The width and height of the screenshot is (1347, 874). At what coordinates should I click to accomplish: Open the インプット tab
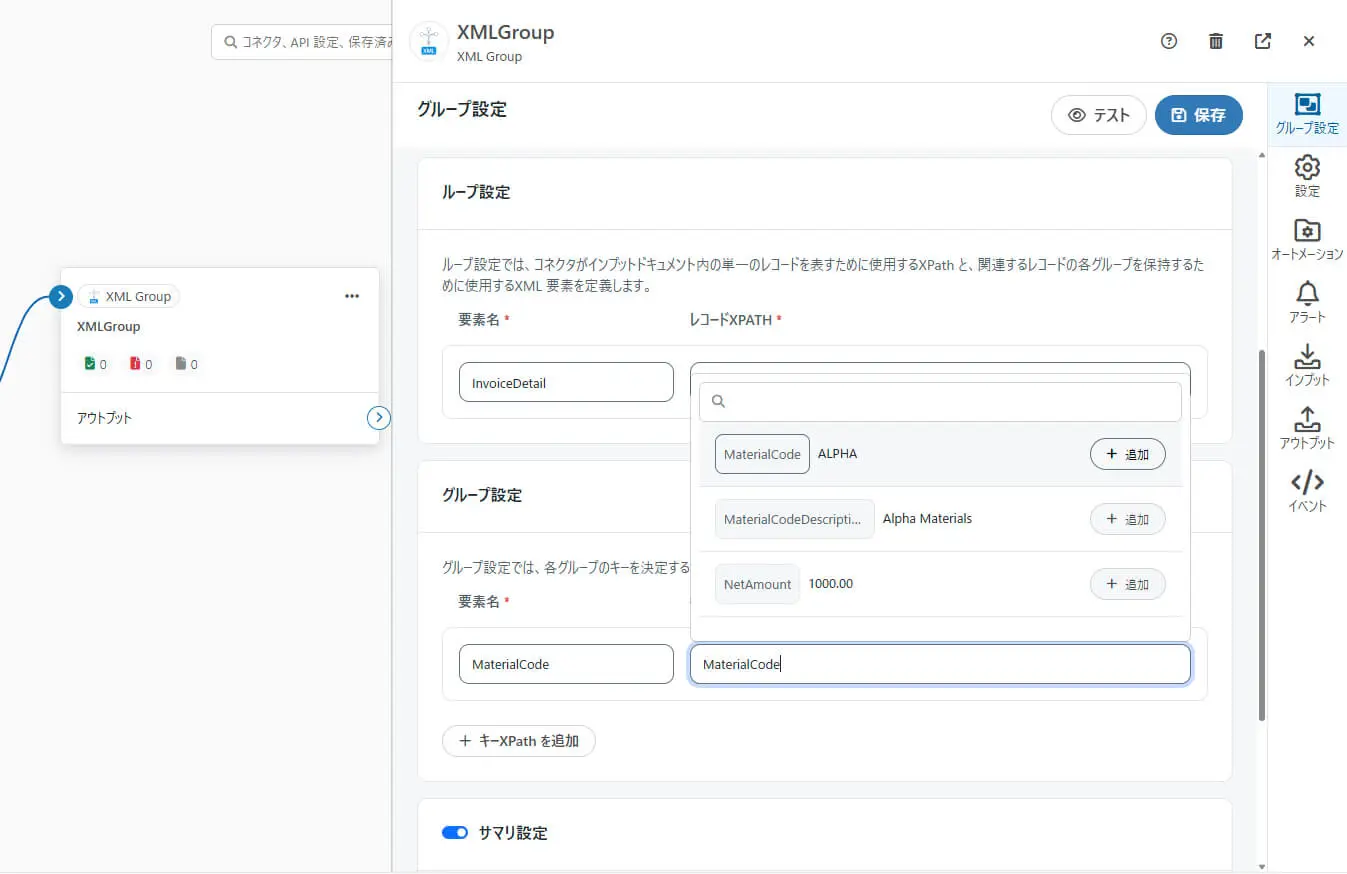click(1307, 366)
